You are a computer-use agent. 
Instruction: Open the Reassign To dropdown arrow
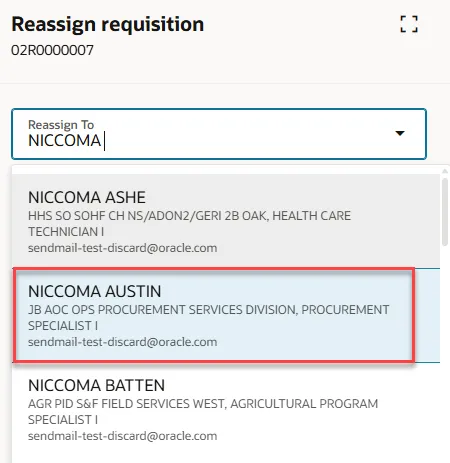point(400,133)
